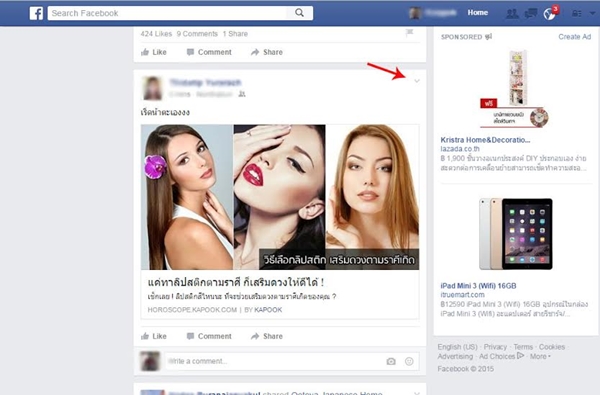Open the Cookies footer link
The height and width of the screenshot is (395, 600).
552,347
